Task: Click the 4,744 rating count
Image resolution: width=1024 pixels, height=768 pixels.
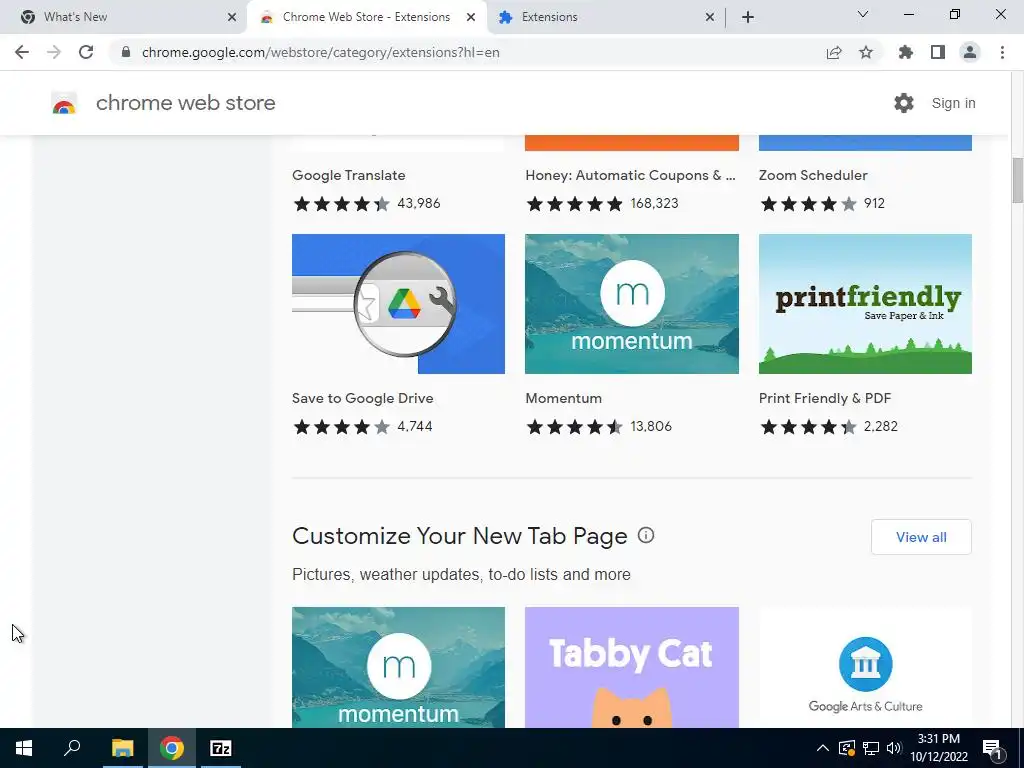Action: click(x=415, y=426)
